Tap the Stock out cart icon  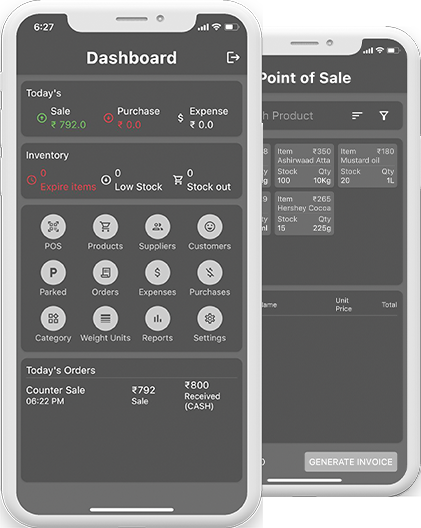(x=178, y=180)
